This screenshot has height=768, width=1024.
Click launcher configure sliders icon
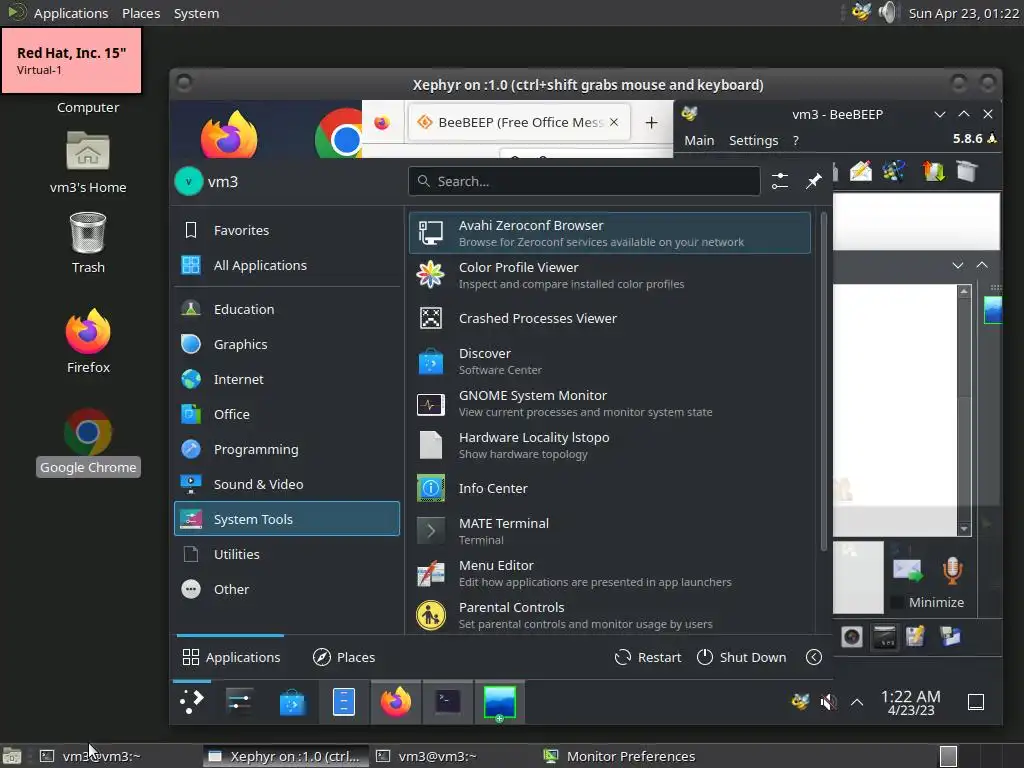(780, 181)
